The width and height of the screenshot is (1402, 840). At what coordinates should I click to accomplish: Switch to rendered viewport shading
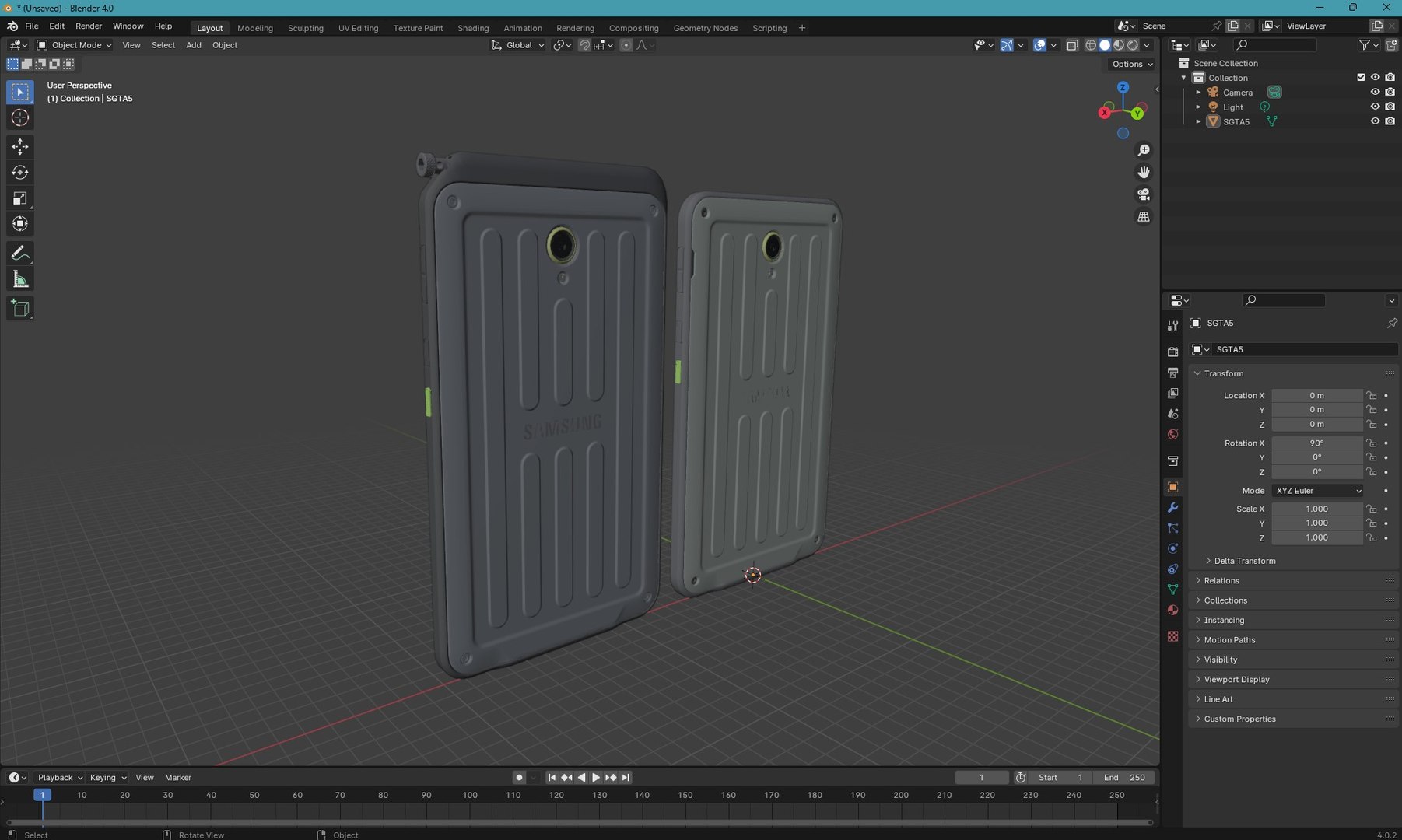(x=1133, y=45)
